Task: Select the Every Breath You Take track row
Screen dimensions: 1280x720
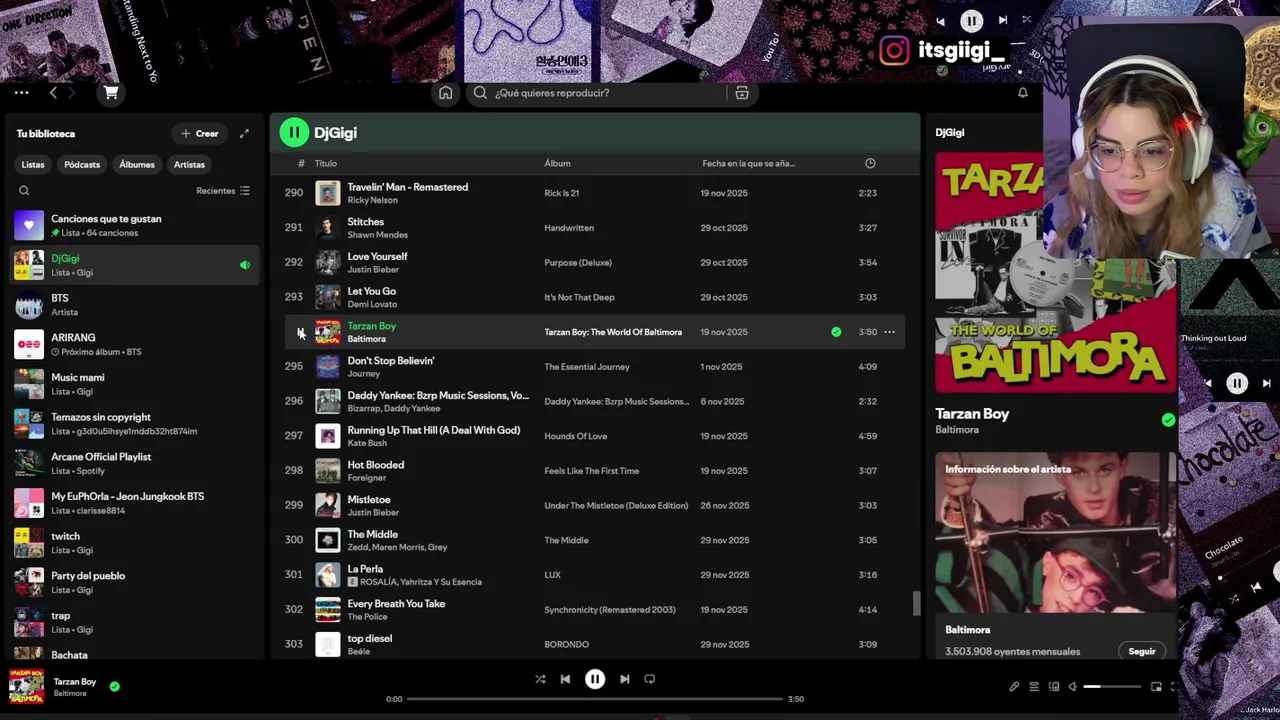Action: tap(595, 610)
